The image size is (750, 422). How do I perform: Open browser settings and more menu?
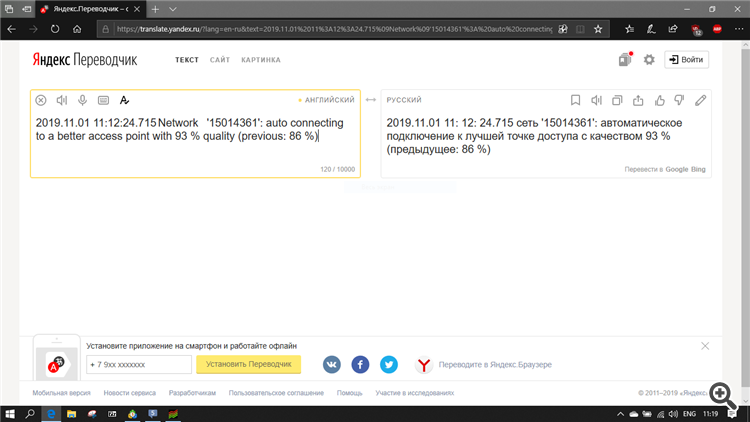pos(739,29)
